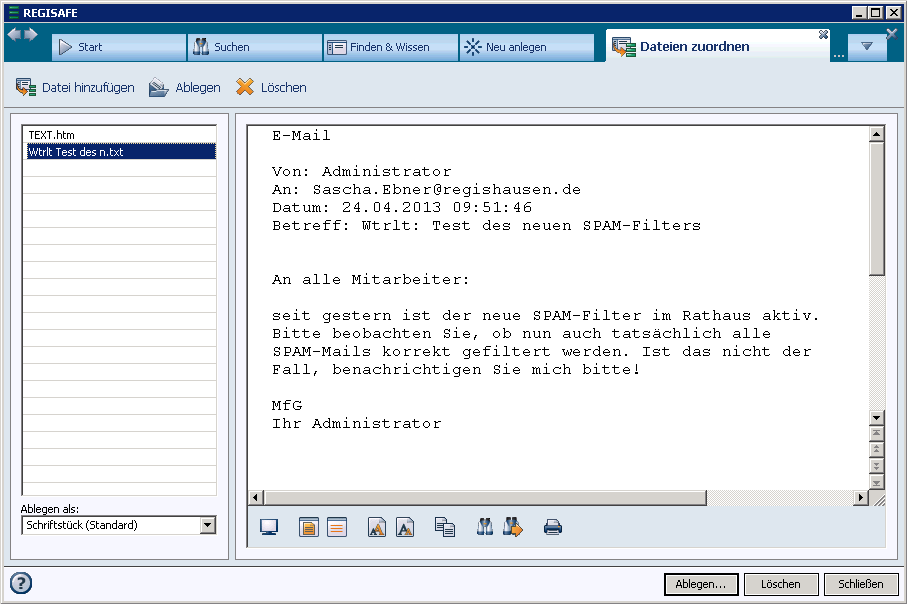Screen dimensions: 907x604
Task: Click the tab overflow ellipsis button
Action: (838, 55)
